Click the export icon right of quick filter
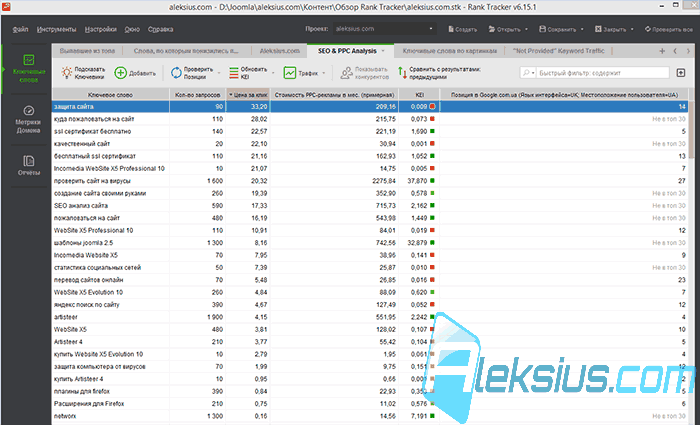The image size is (700, 425). point(681,72)
